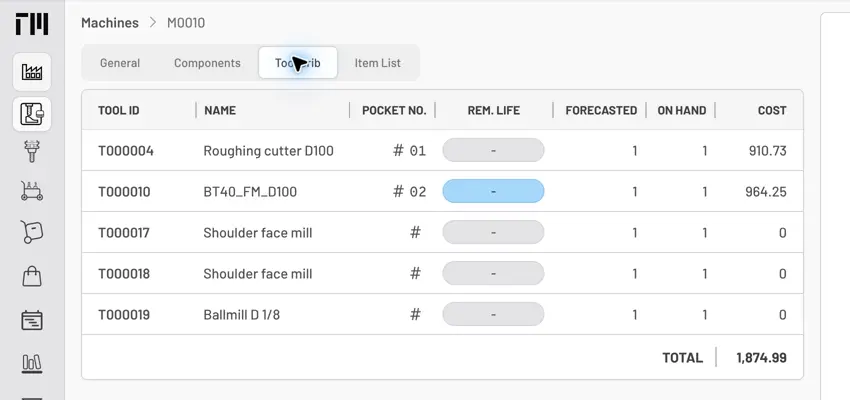Click the cost value 964.25

(x=766, y=192)
